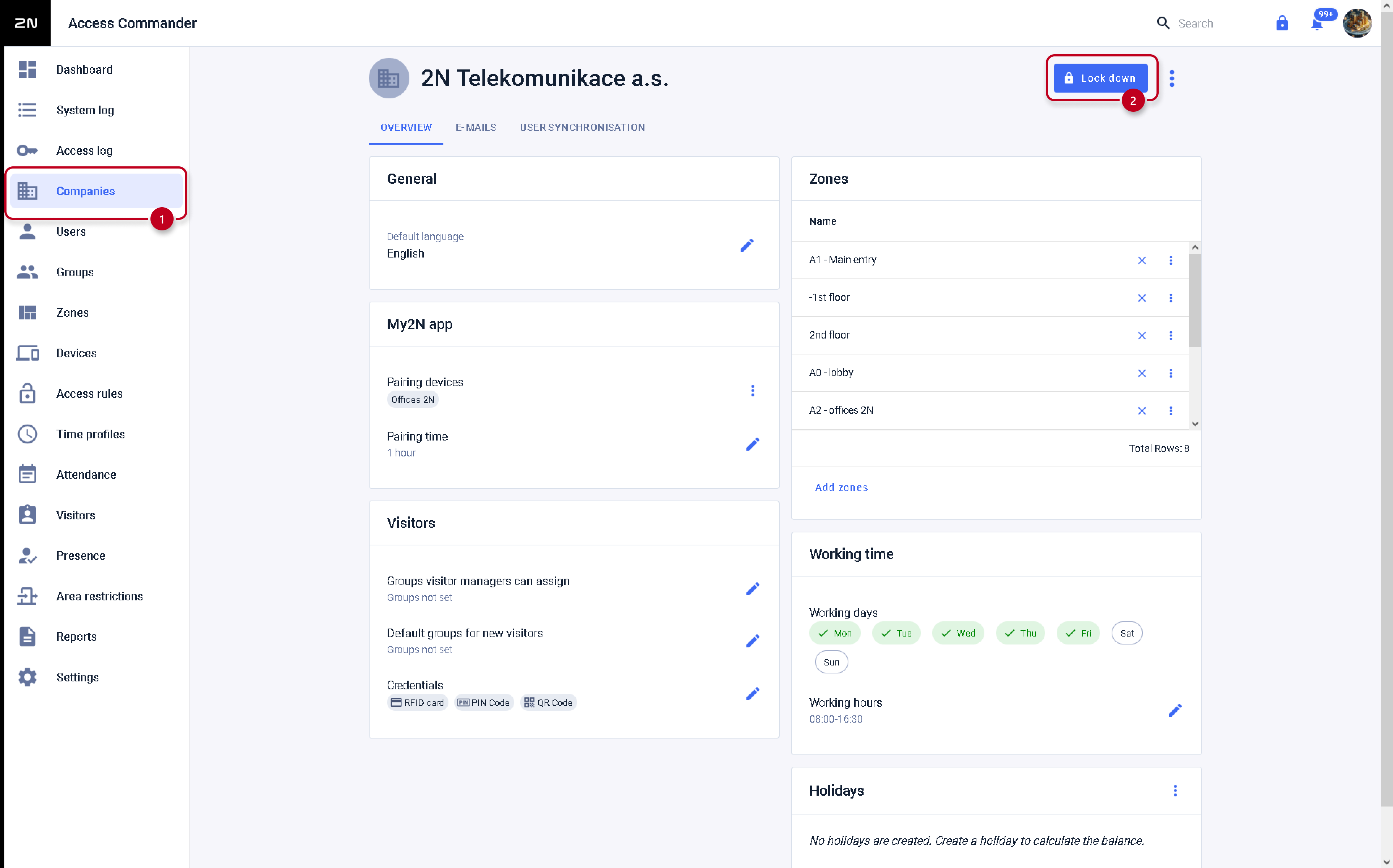Click the Visitors badge icon
Image resolution: width=1393 pixels, height=868 pixels.
tap(27, 515)
